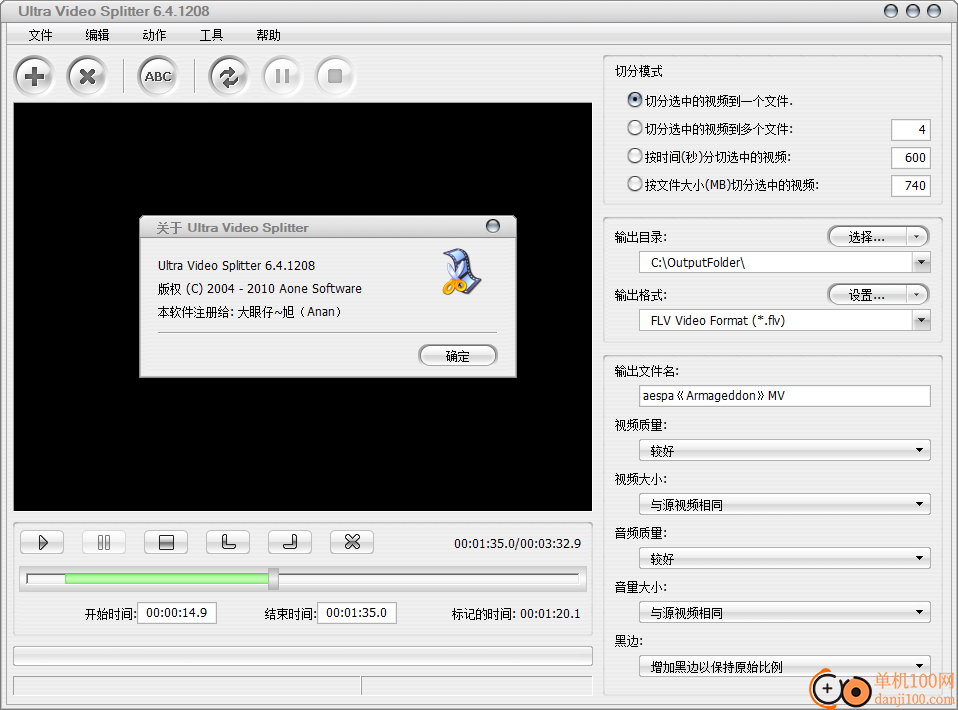Open the arrow beside the 选择... button
958x710 pixels.
tap(917, 237)
